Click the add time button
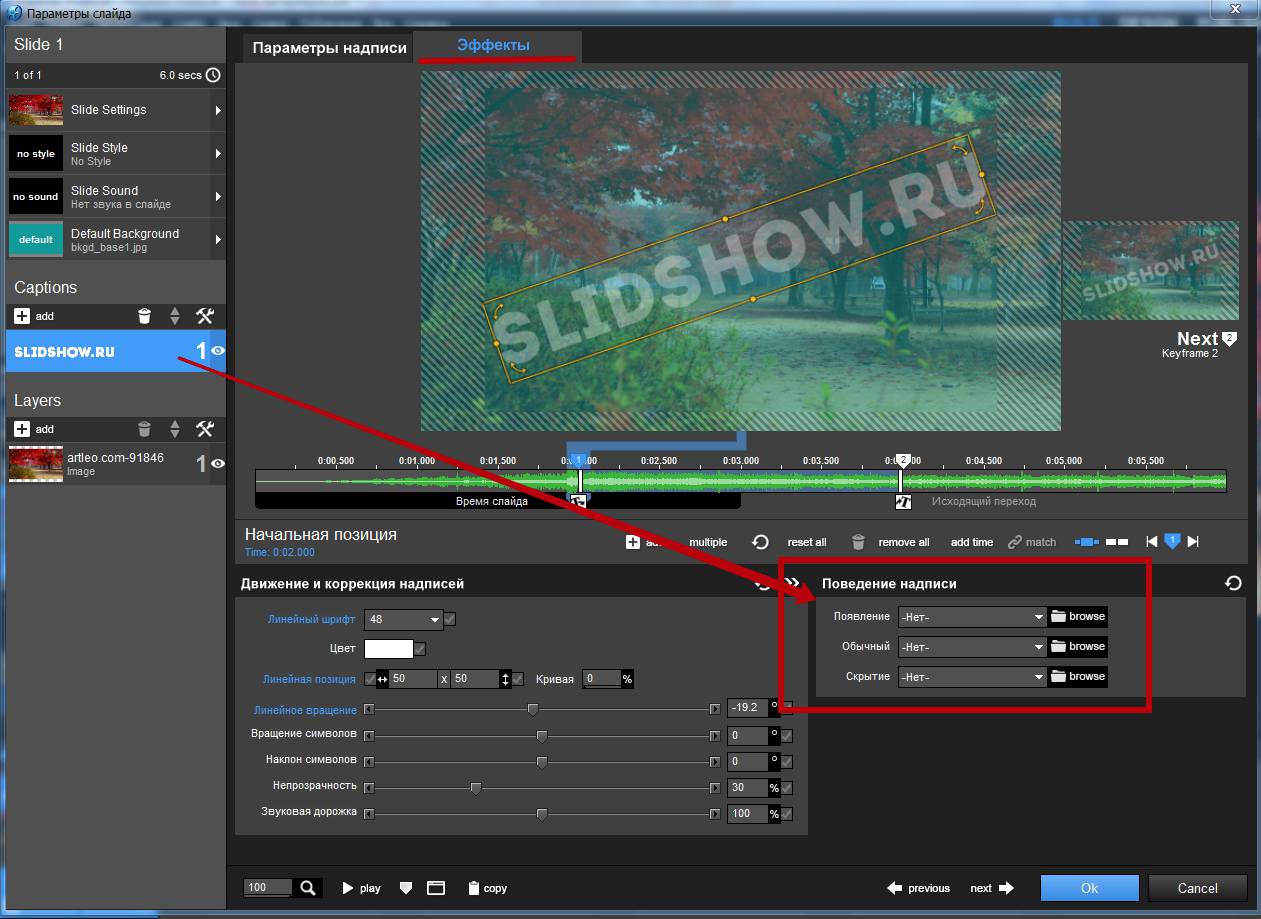Screen dimensions: 1261x919 coord(972,542)
